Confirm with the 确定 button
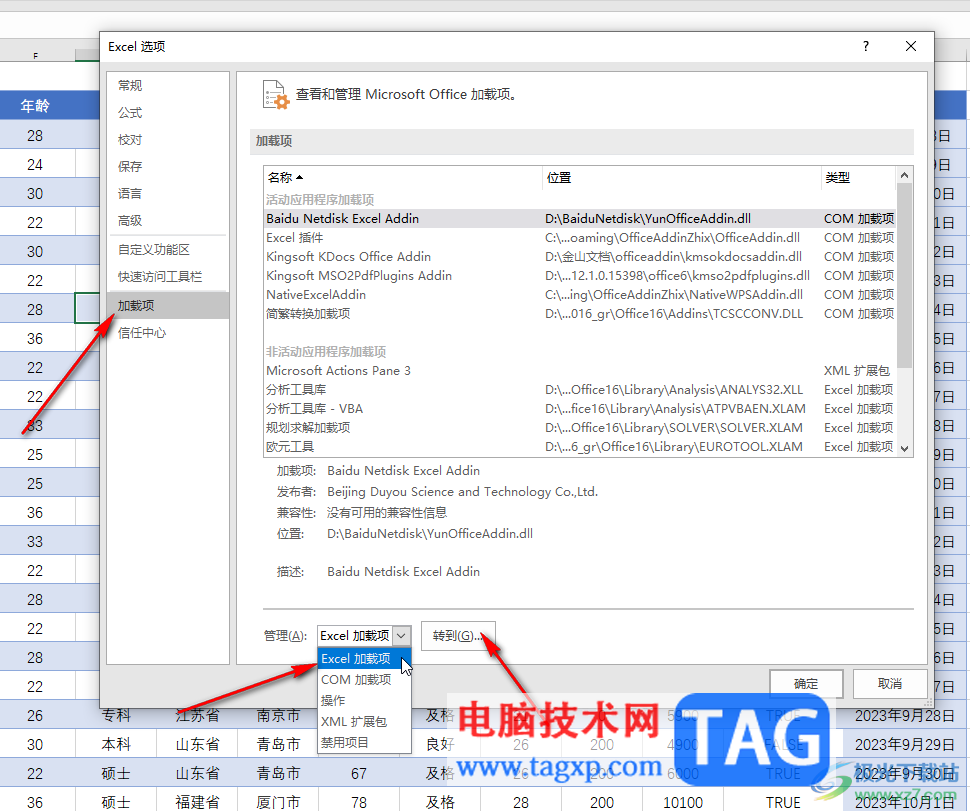970x811 pixels. [x=806, y=684]
